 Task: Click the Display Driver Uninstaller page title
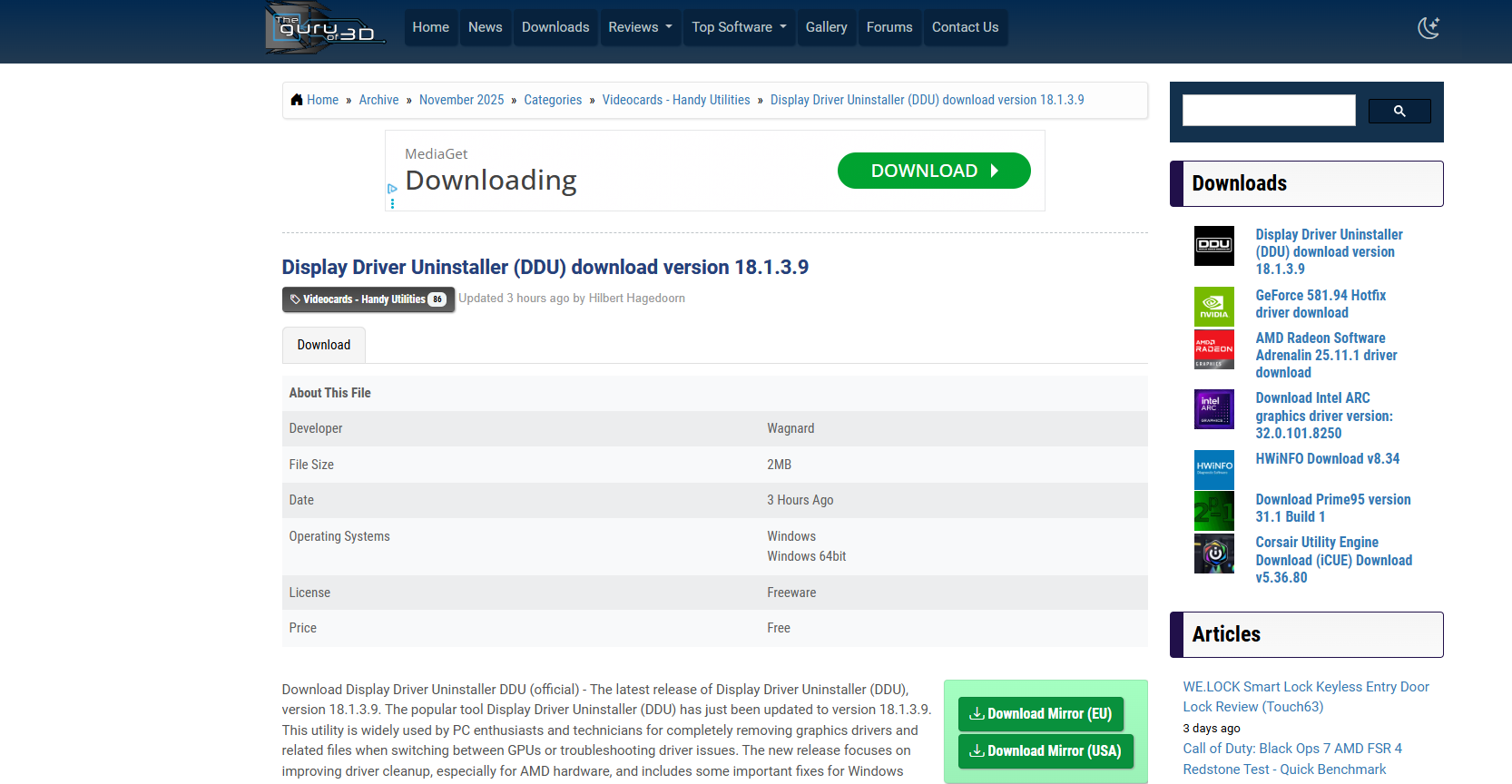coord(545,267)
